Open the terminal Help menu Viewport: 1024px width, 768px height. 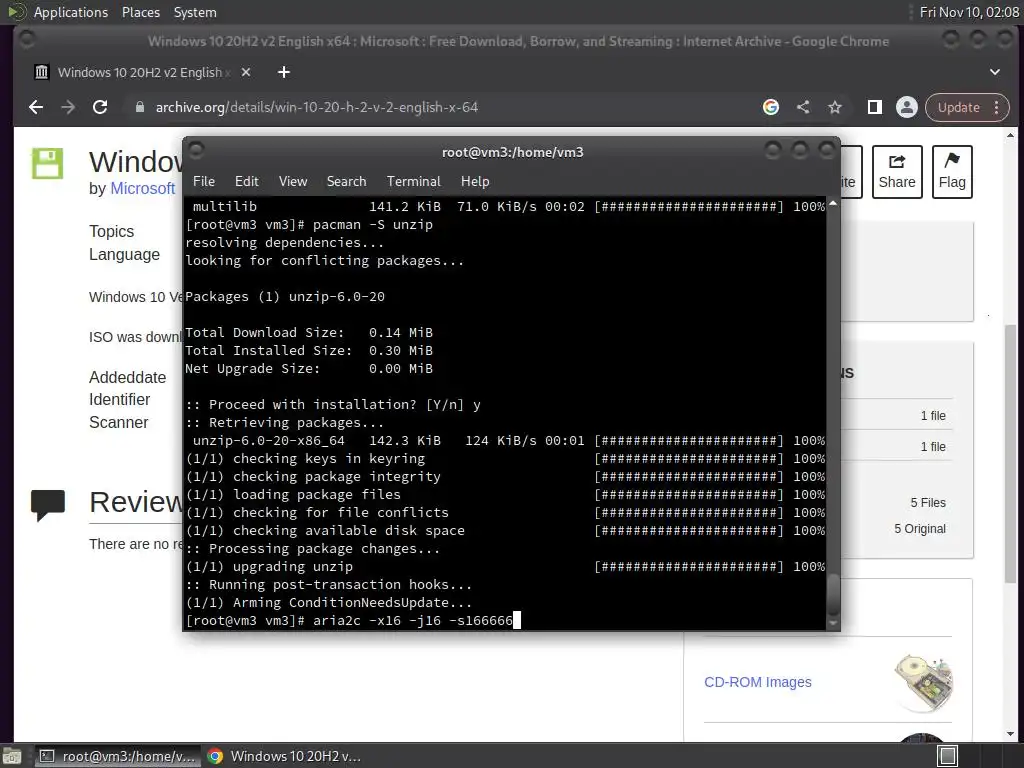(x=475, y=182)
